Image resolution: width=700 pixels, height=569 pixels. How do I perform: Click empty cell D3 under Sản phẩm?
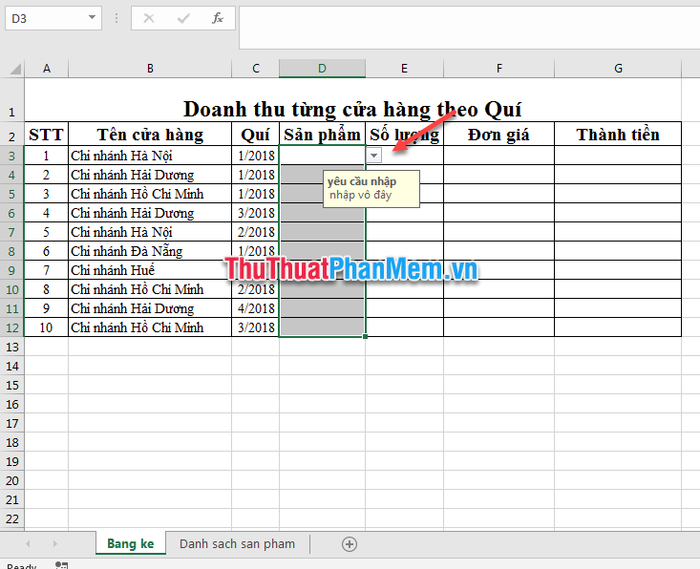click(x=322, y=156)
